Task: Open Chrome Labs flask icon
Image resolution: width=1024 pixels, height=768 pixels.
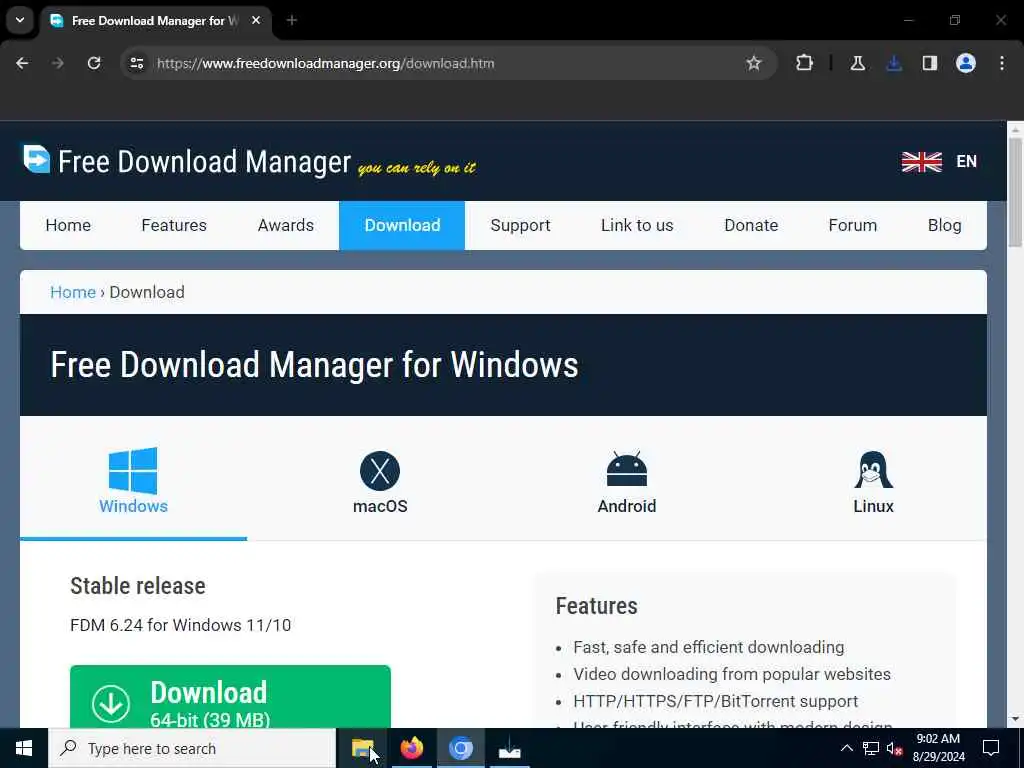Action: 857,63
